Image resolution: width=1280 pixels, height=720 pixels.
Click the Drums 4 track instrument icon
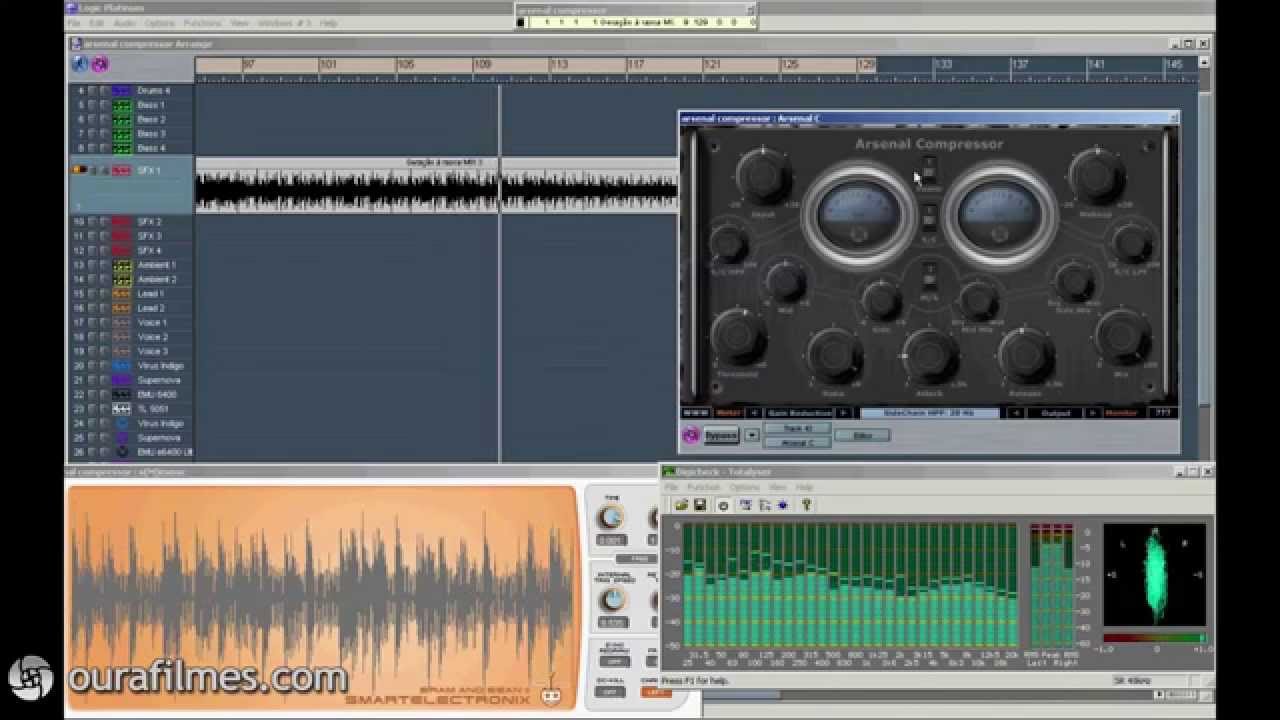click(x=122, y=91)
